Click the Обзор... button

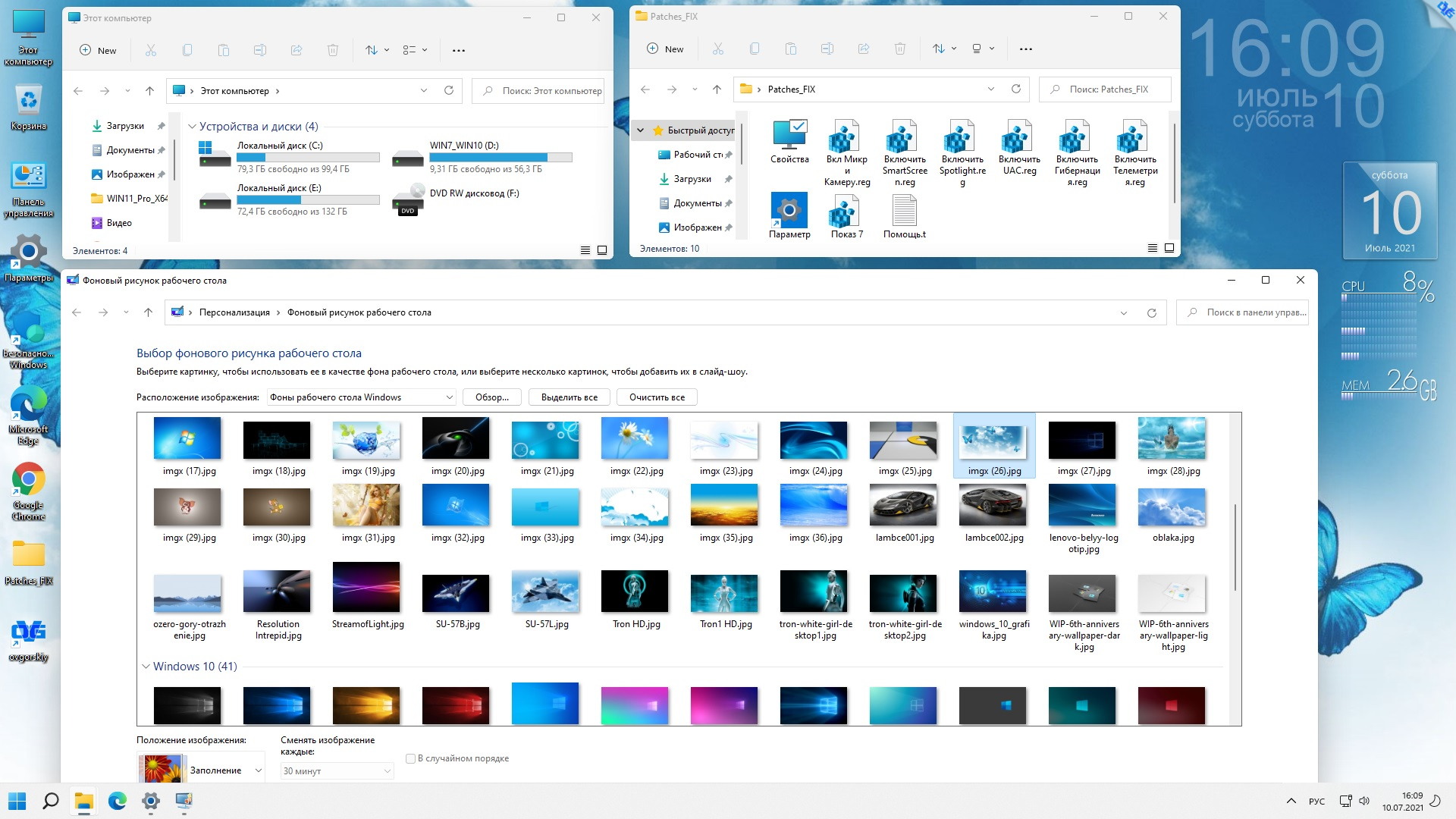tap(491, 397)
